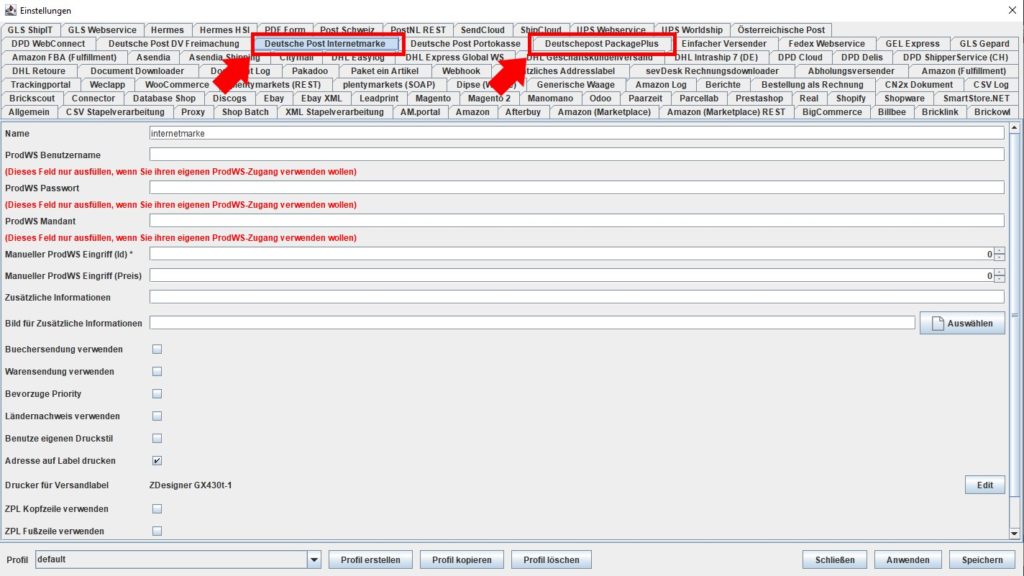
Task: Decrease Manueller ProdWS Eingriff (Id) value
Action: (999, 257)
